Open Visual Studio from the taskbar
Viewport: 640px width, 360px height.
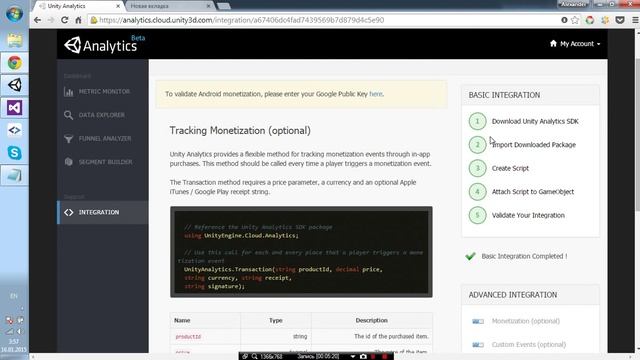15,108
